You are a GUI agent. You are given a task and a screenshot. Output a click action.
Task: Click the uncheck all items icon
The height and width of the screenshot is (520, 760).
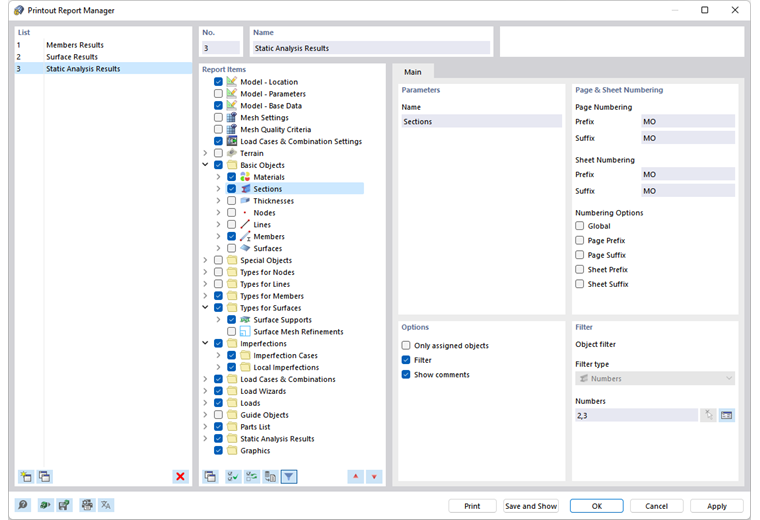coord(252,477)
